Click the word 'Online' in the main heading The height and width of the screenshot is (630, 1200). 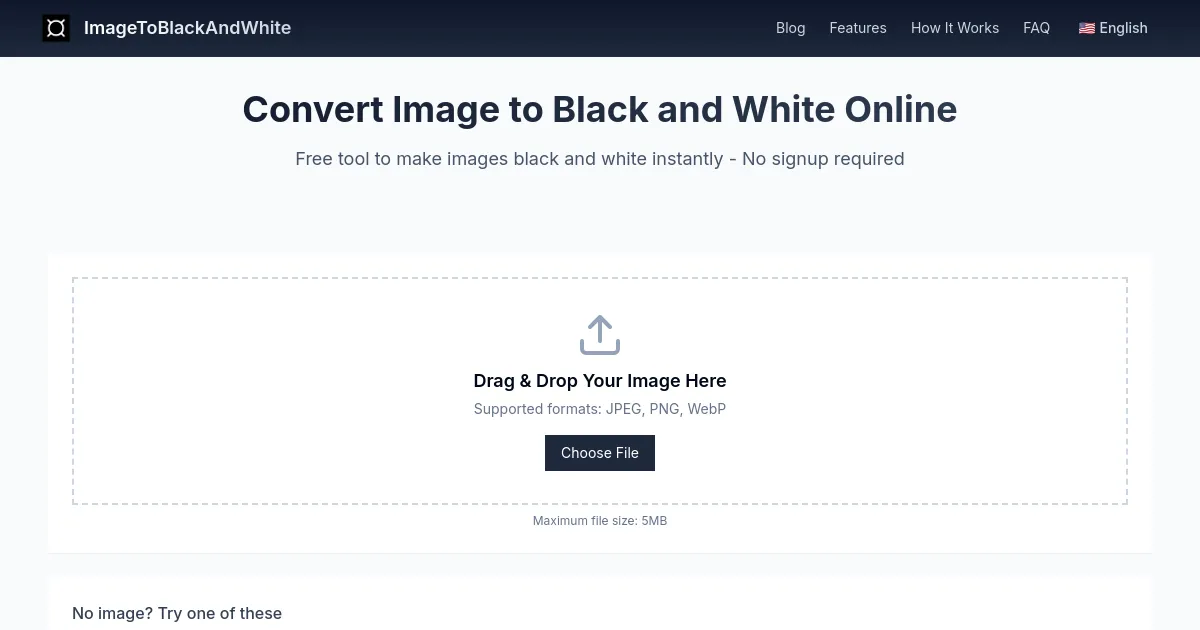(900, 109)
